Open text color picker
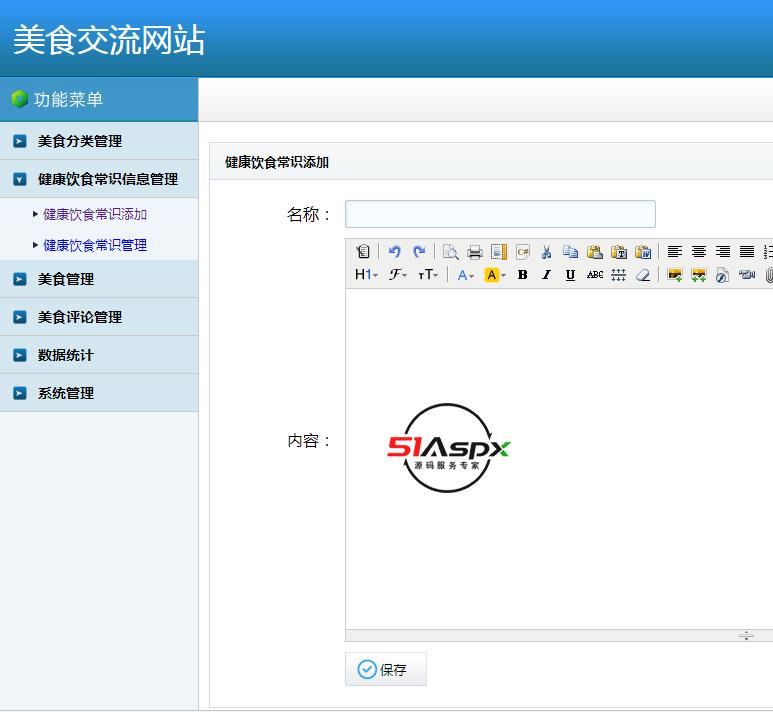The image size is (773, 712). point(465,275)
